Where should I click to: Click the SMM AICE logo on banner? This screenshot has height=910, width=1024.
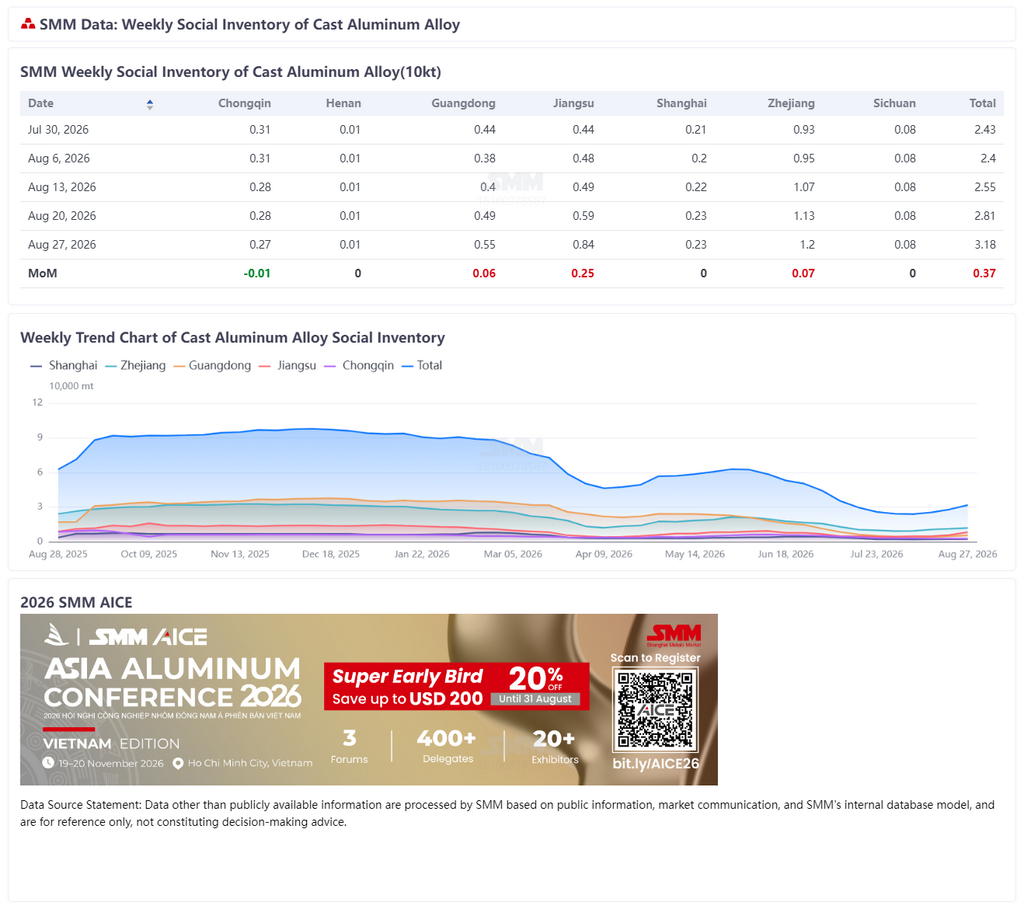pos(125,636)
